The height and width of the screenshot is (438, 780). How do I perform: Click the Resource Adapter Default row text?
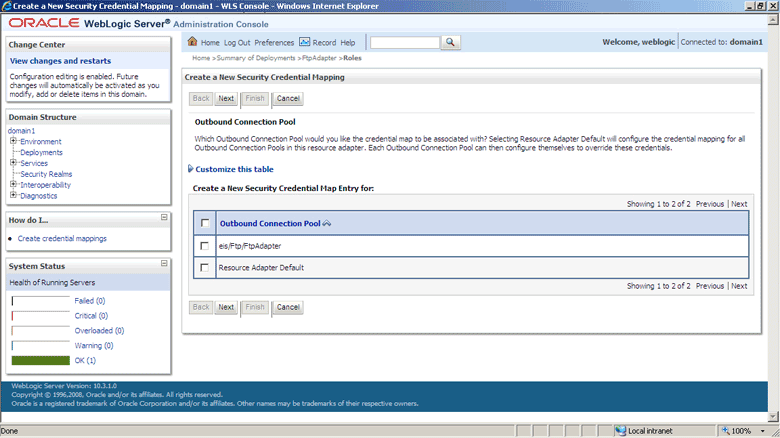(x=261, y=268)
